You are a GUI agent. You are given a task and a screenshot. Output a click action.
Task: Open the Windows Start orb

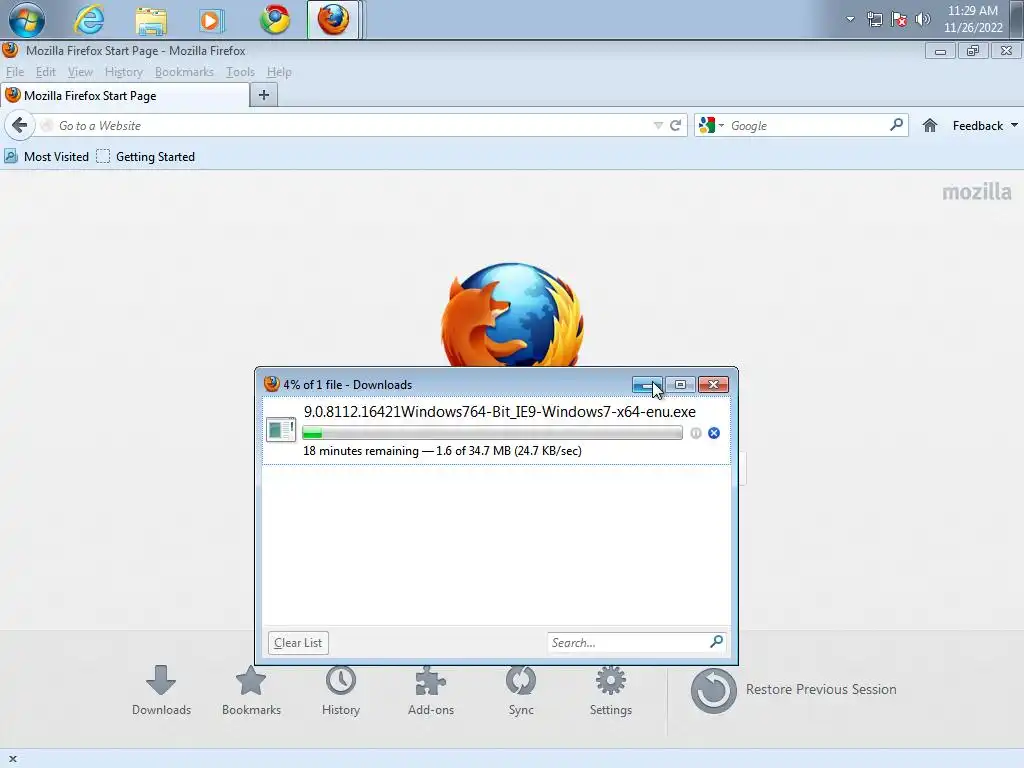(x=27, y=20)
